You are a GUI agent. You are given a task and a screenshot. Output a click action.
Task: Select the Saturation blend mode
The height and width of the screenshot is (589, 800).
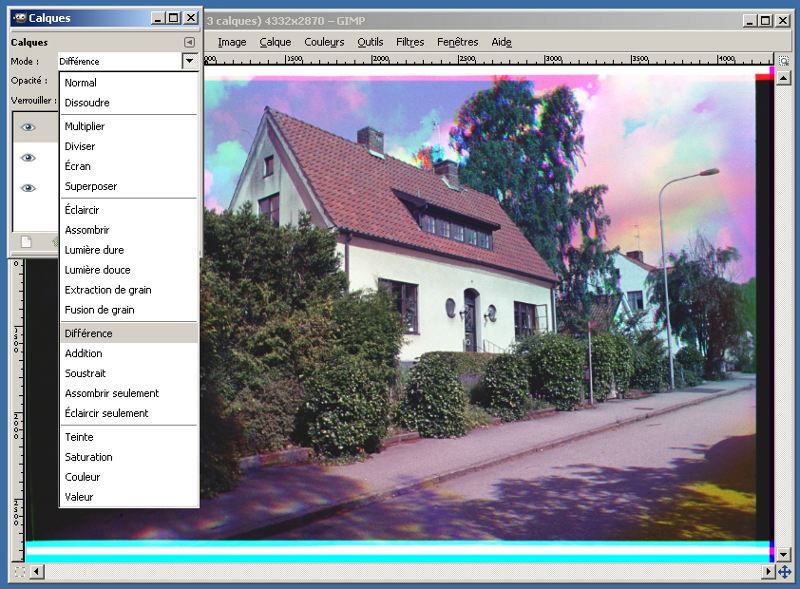(88, 457)
